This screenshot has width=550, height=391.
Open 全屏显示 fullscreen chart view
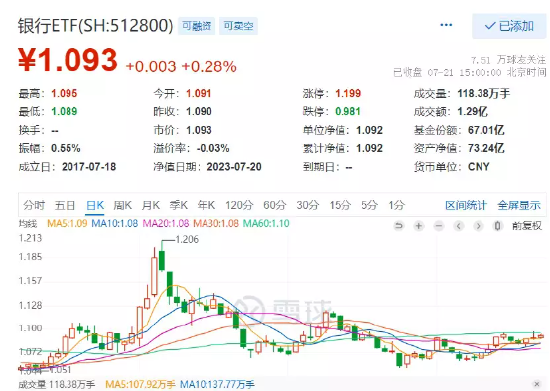coord(519,205)
